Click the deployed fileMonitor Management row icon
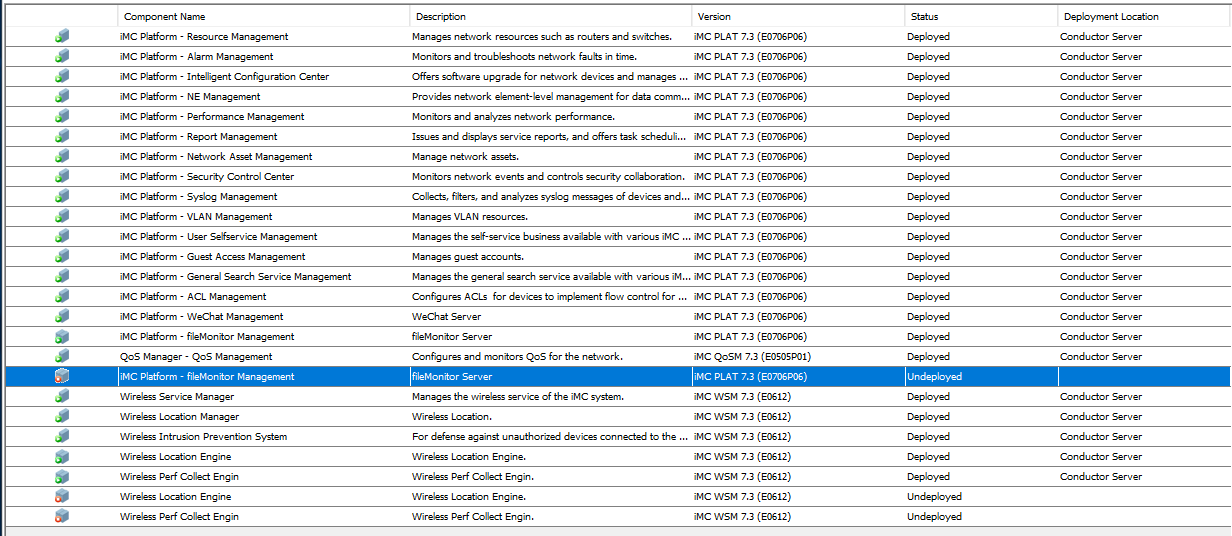The height and width of the screenshot is (536, 1232). point(62,337)
